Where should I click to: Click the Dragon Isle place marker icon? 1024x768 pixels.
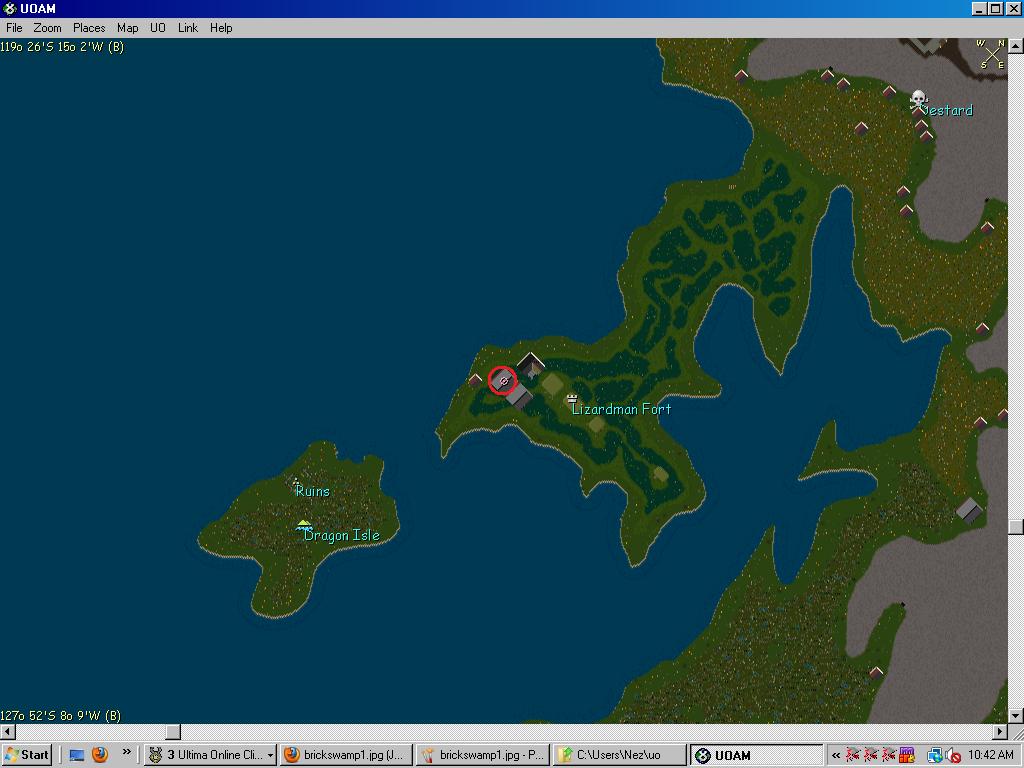304,525
